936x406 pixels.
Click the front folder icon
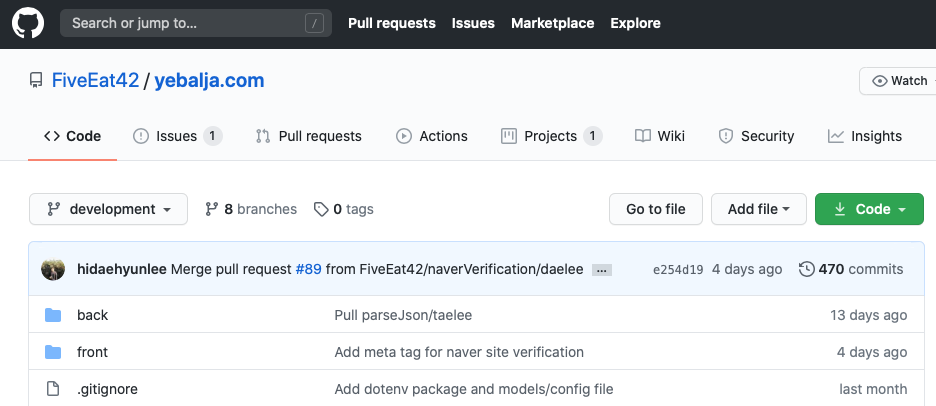tap(53, 352)
